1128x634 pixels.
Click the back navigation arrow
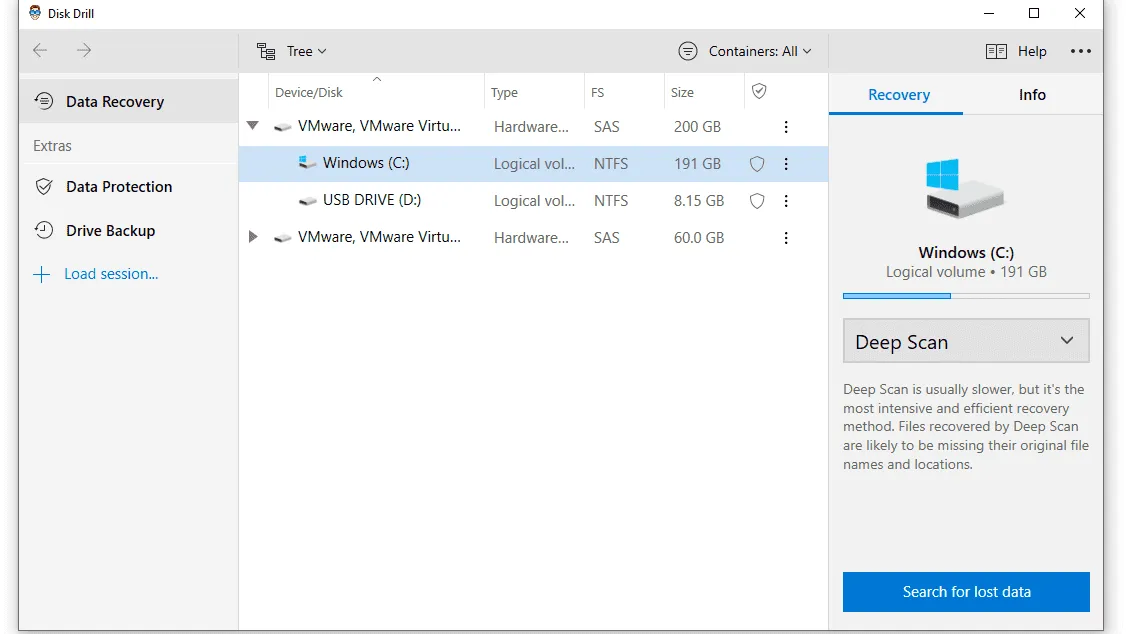point(40,50)
